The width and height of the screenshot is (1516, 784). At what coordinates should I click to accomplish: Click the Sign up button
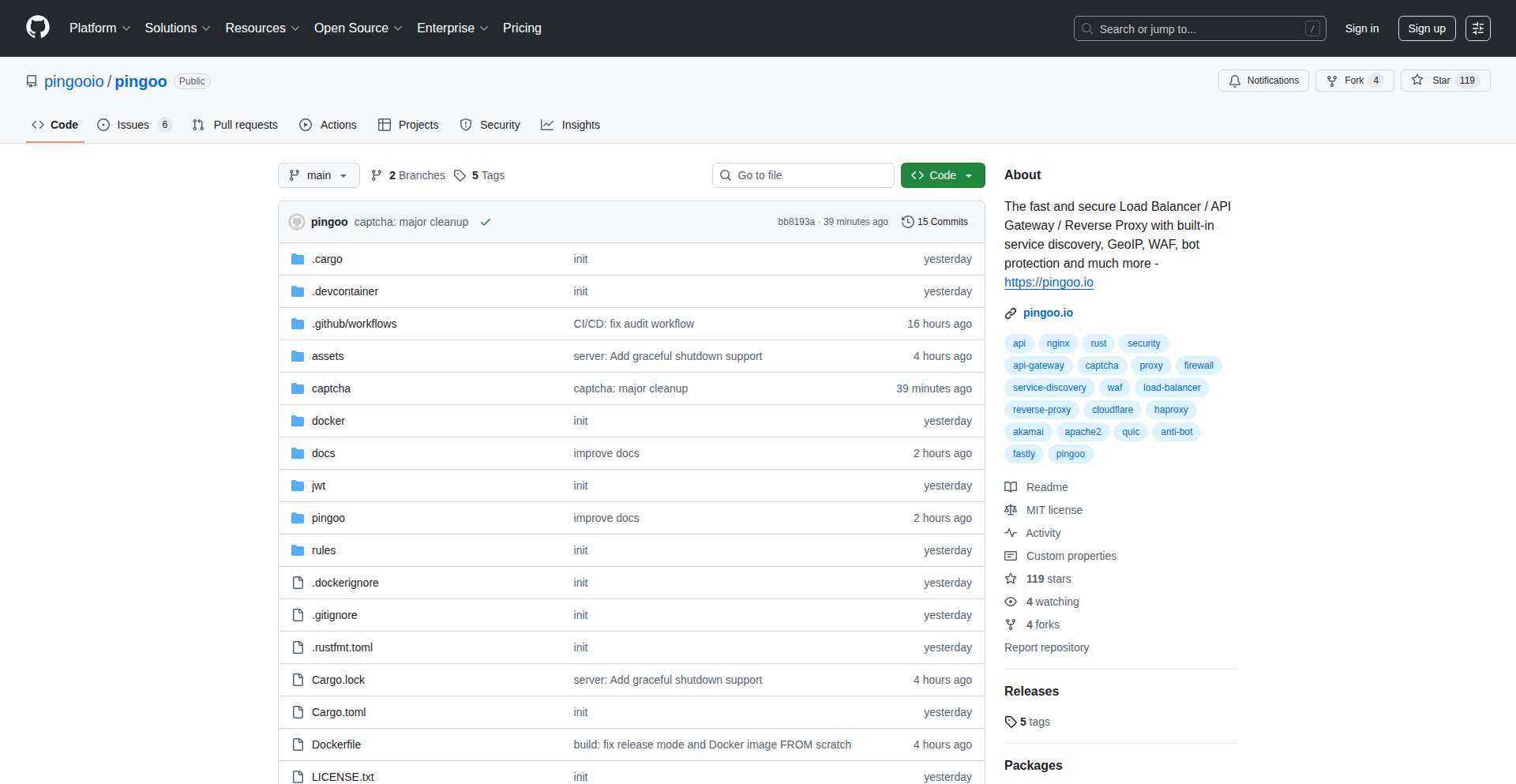click(x=1427, y=28)
